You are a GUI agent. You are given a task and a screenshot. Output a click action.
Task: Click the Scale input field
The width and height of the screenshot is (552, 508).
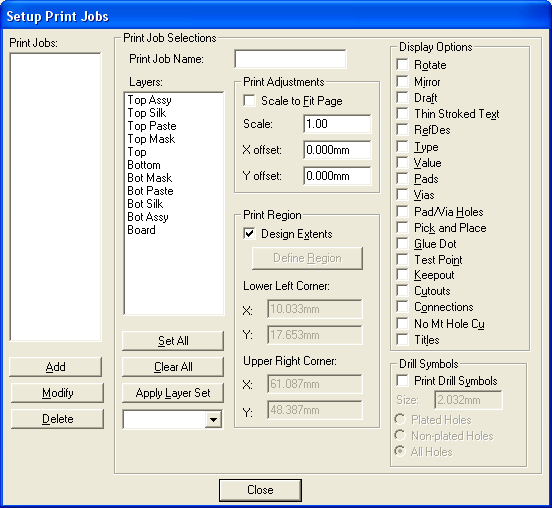click(337, 124)
